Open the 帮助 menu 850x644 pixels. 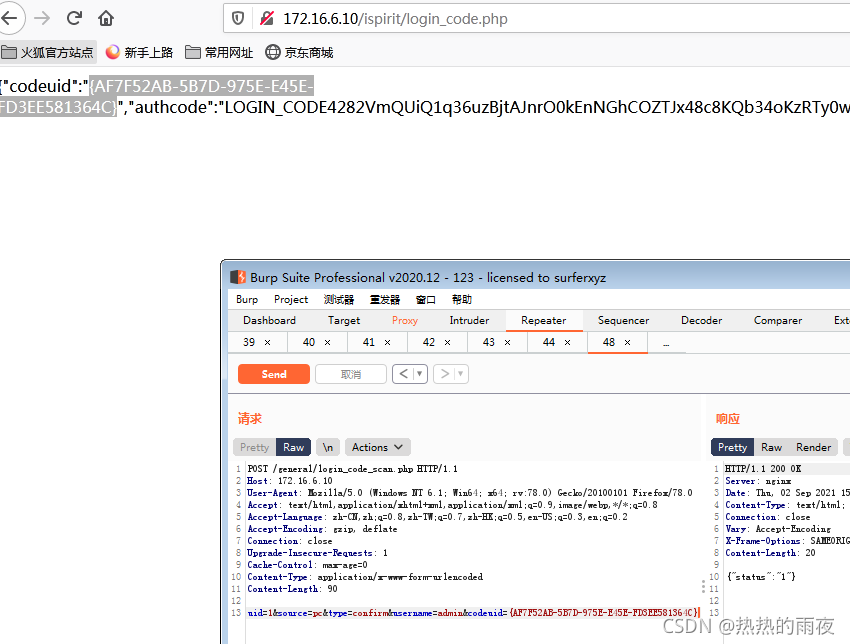pyautogui.click(x=462, y=299)
